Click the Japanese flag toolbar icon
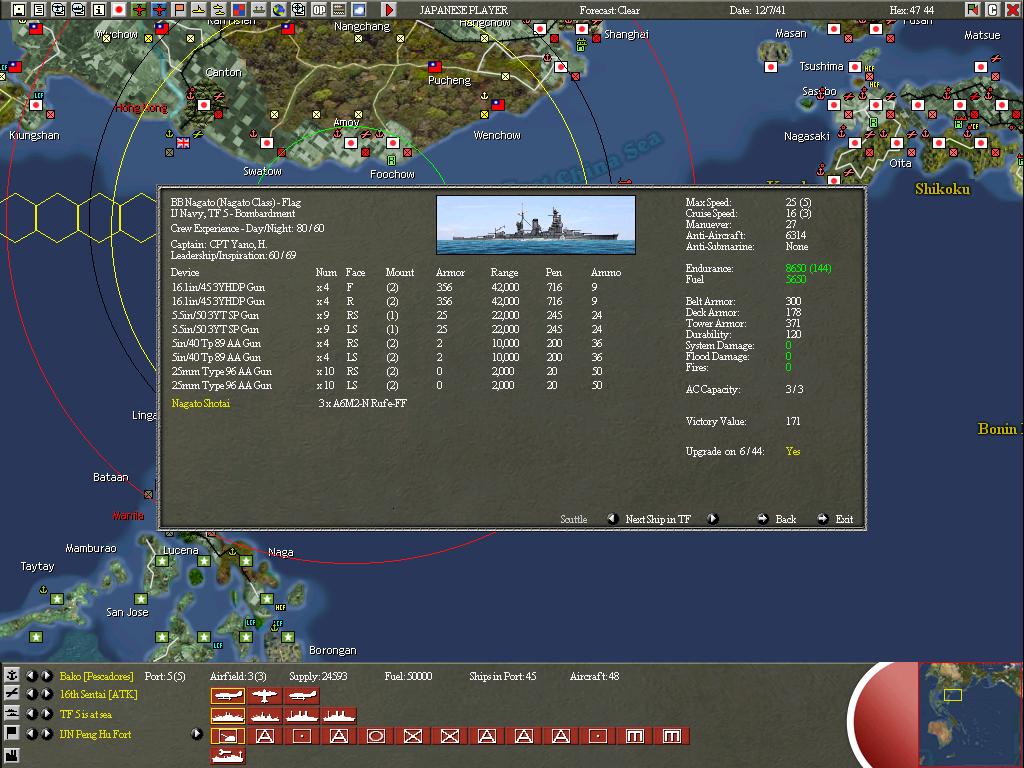The width and height of the screenshot is (1024, 768). (119, 9)
